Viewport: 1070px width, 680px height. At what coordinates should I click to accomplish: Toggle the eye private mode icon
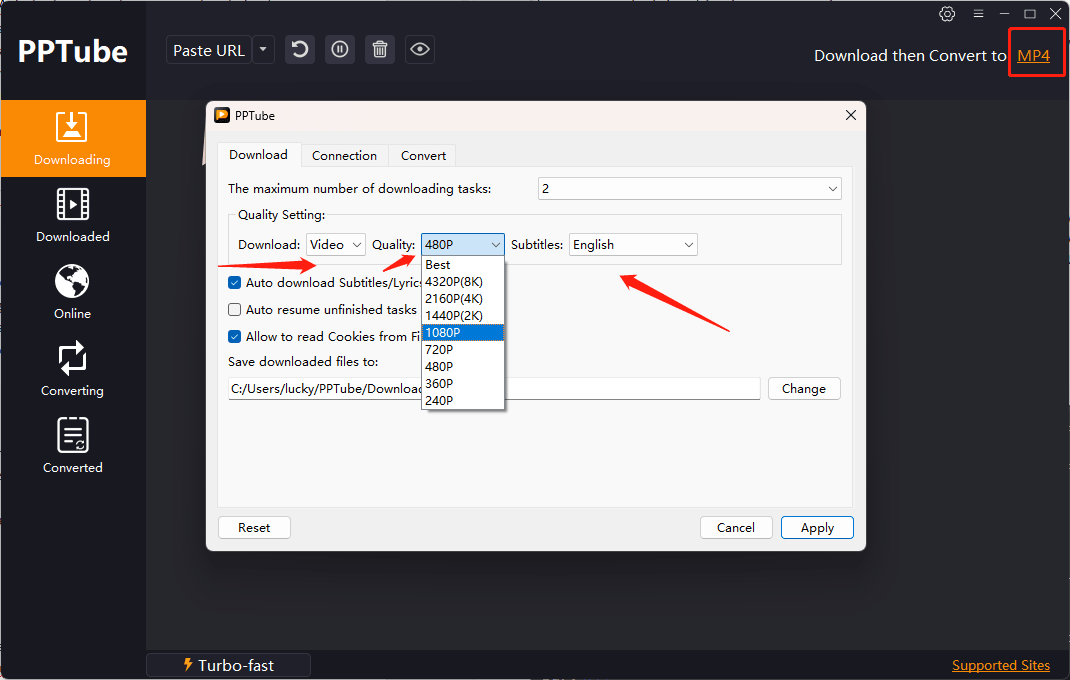click(420, 50)
